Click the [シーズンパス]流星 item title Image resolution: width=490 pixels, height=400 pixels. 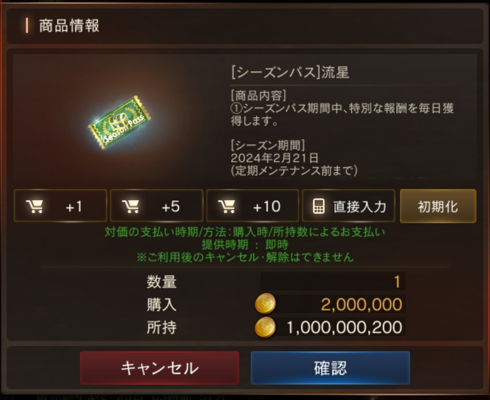[x=290, y=72]
